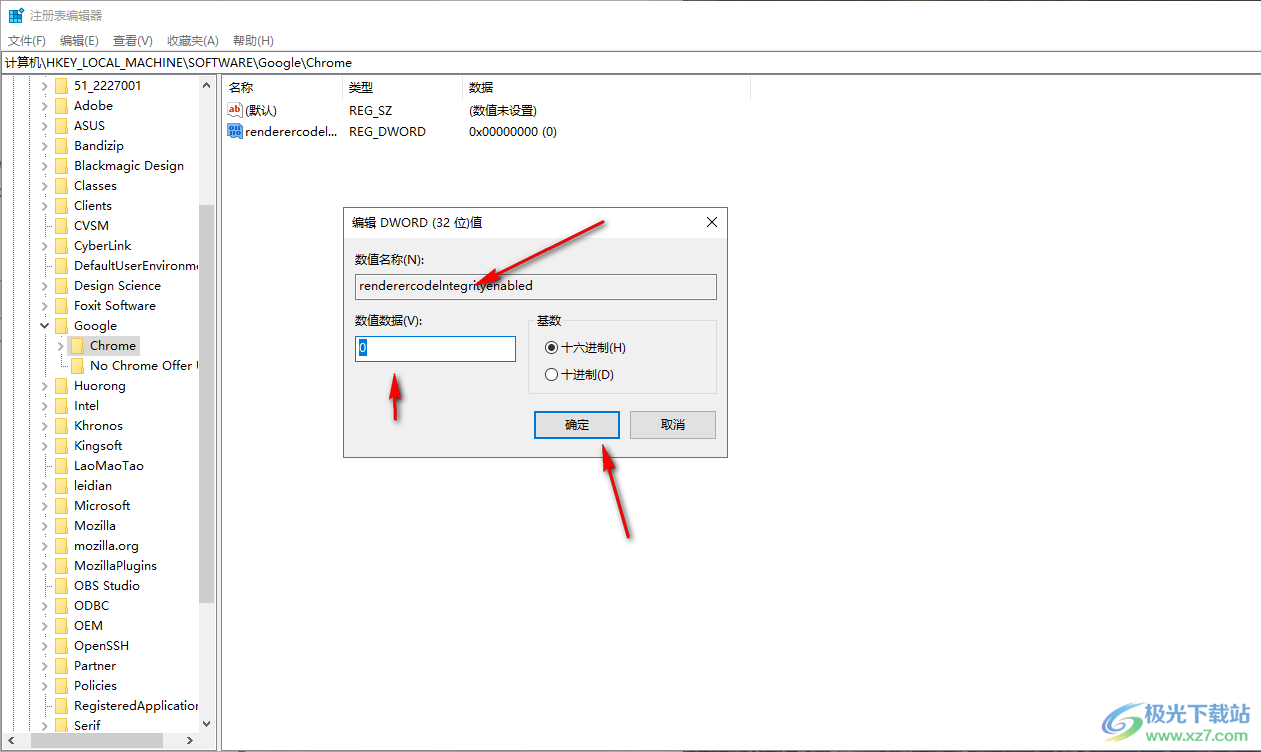Click the OBS Studio folder icon

click(x=60, y=585)
